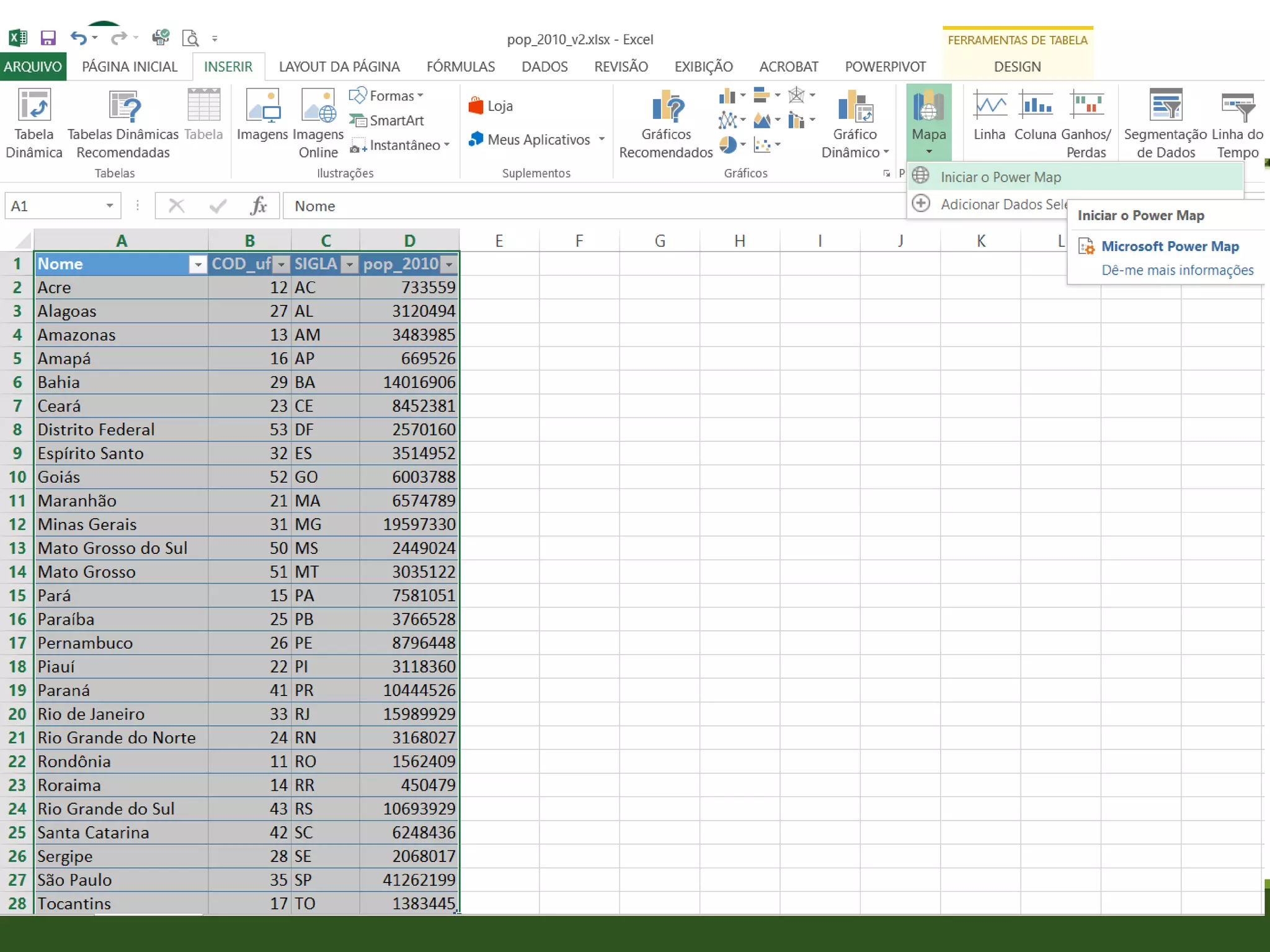Open the Loja store add-in

coord(491,106)
